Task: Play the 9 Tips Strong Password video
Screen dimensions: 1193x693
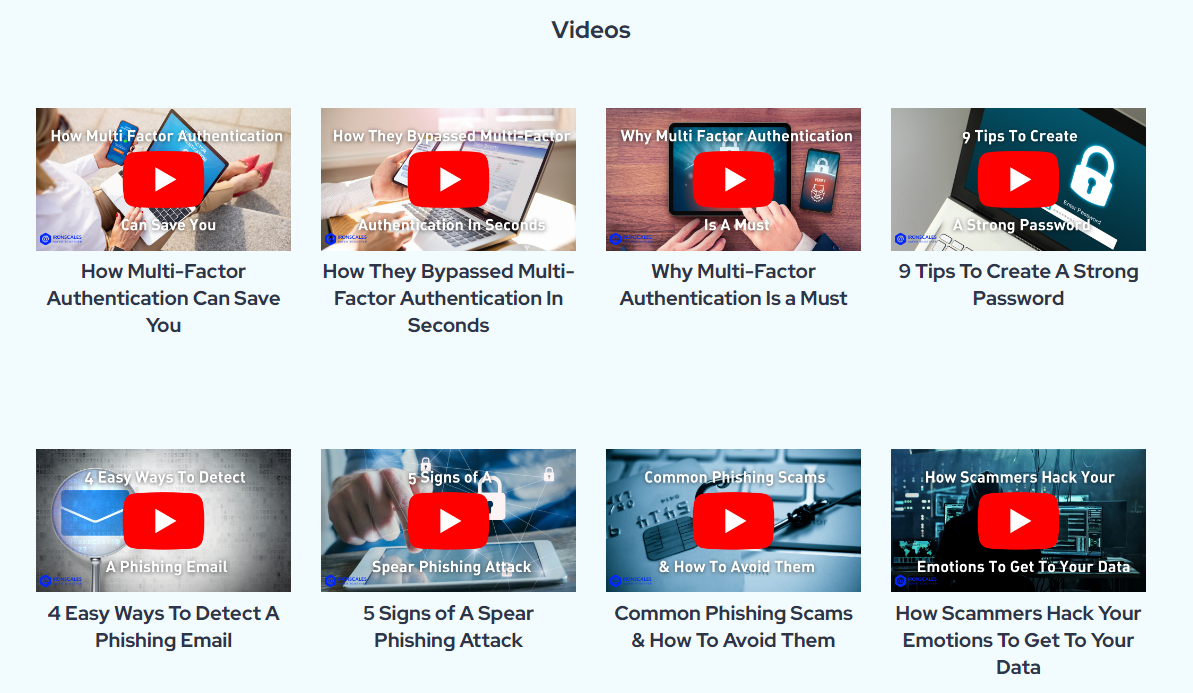Action: [1018, 180]
